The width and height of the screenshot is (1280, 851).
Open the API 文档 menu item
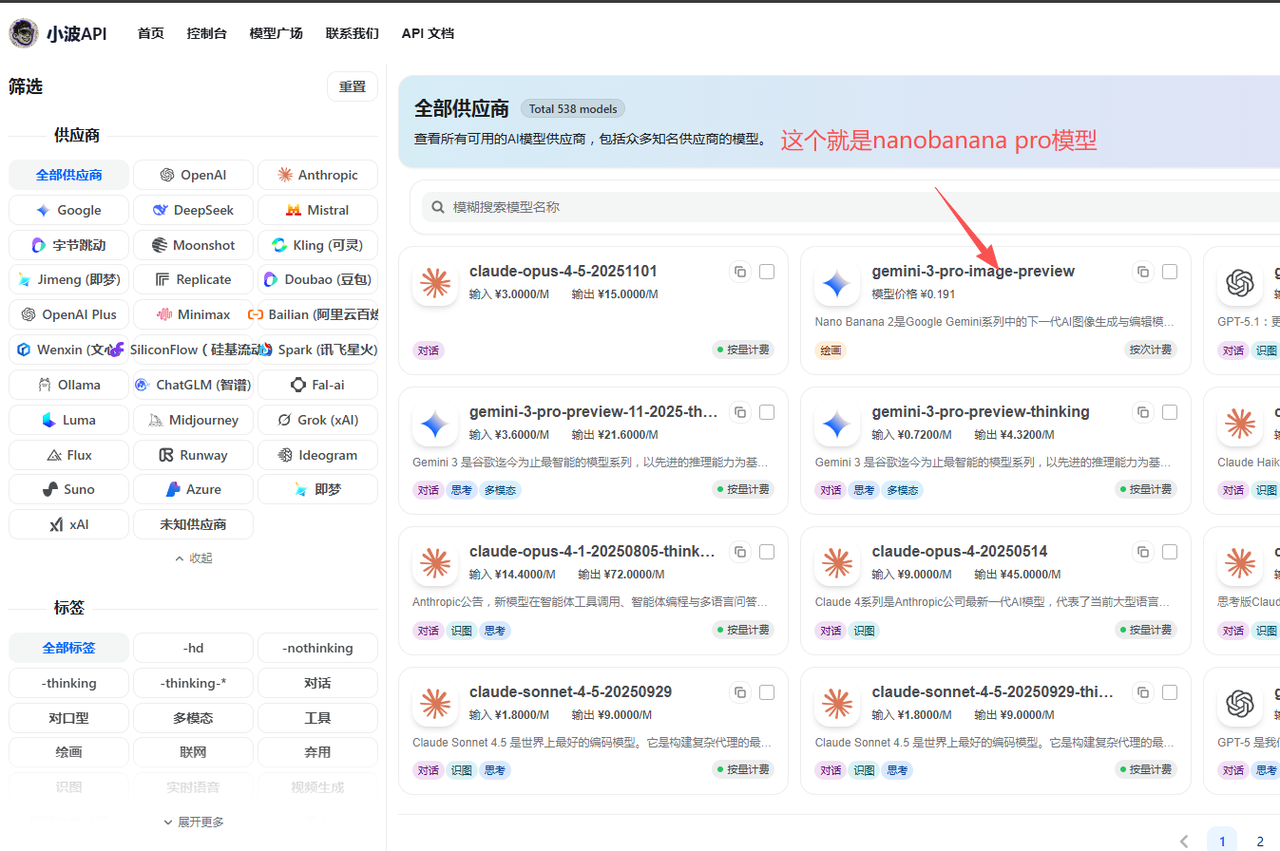(x=428, y=33)
